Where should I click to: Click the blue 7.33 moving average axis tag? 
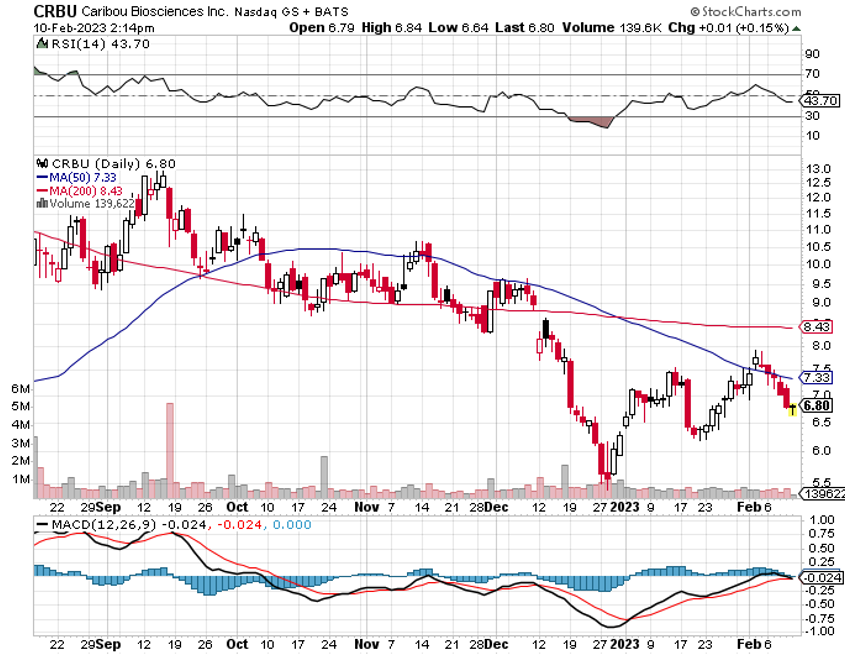click(x=816, y=377)
